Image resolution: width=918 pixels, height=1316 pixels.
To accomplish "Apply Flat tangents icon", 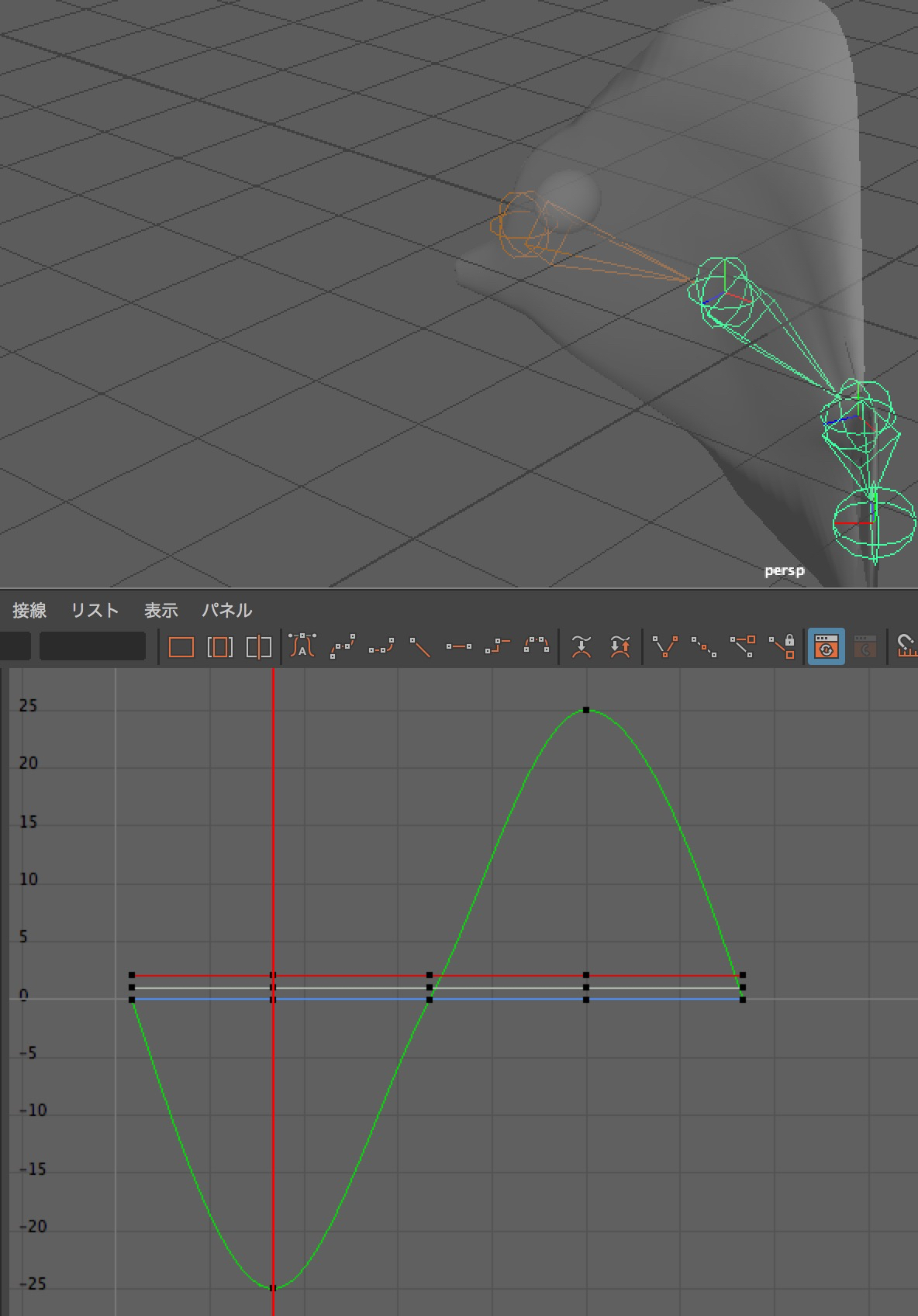I will 458,646.
